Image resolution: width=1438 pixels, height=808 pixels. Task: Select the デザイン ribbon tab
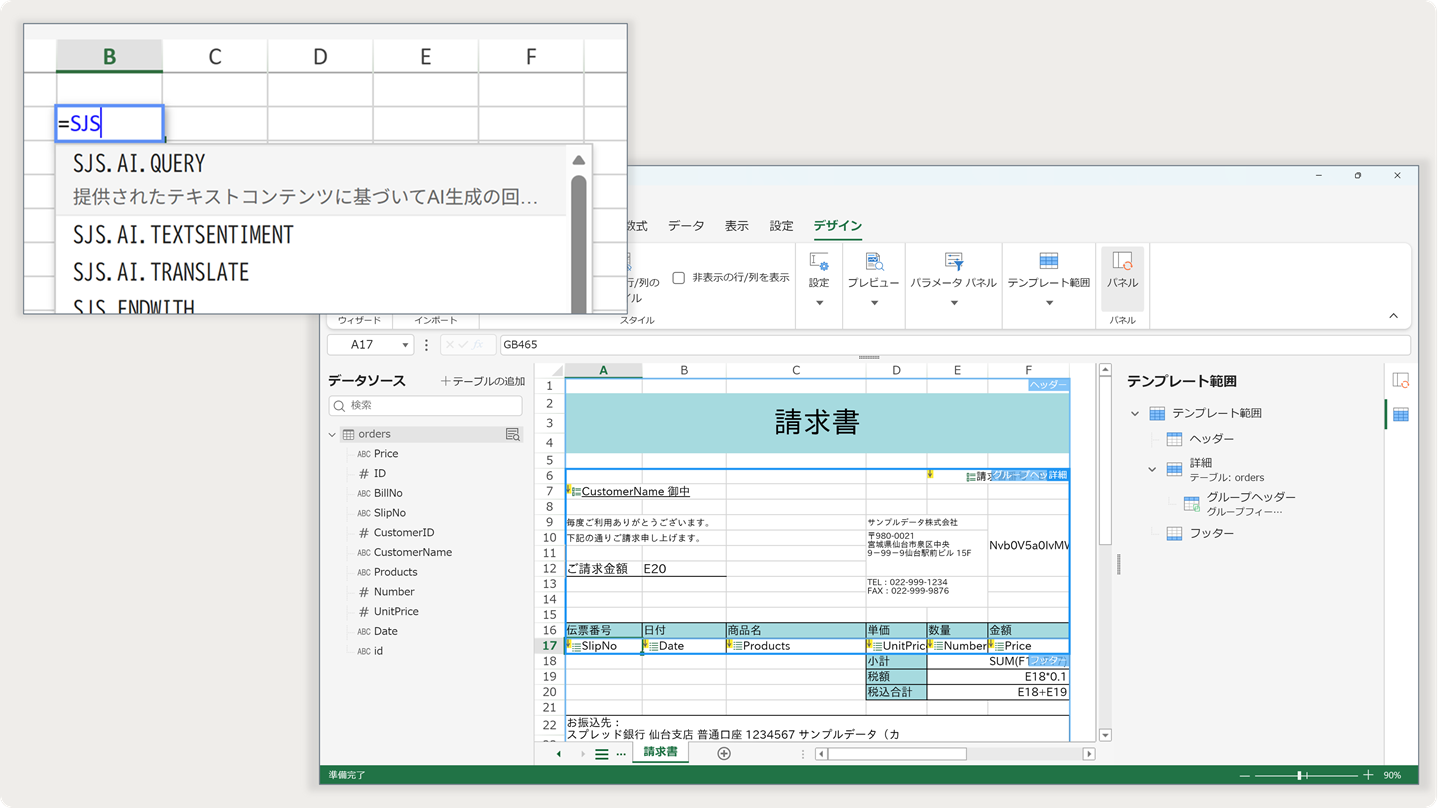coord(837,226)
